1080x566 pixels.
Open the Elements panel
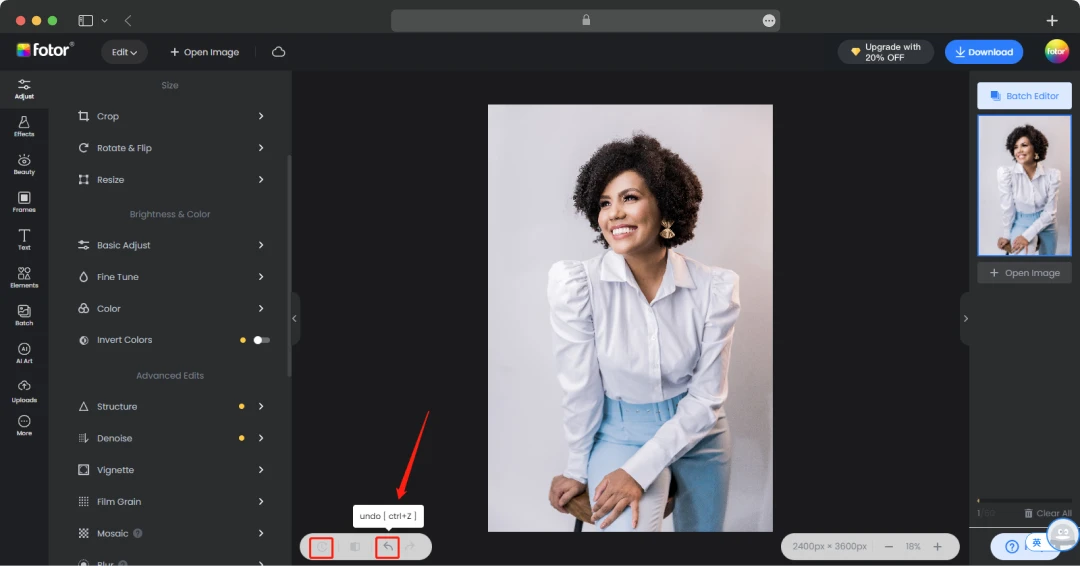click(x=24, y=277)
